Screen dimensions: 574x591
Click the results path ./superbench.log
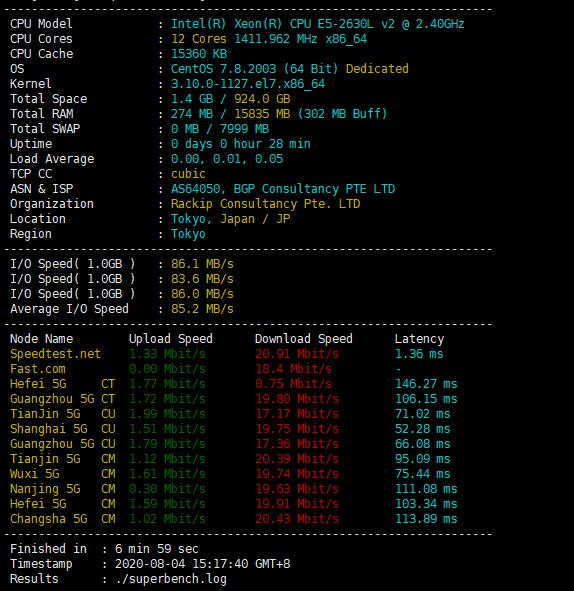(x=171, y=579)
